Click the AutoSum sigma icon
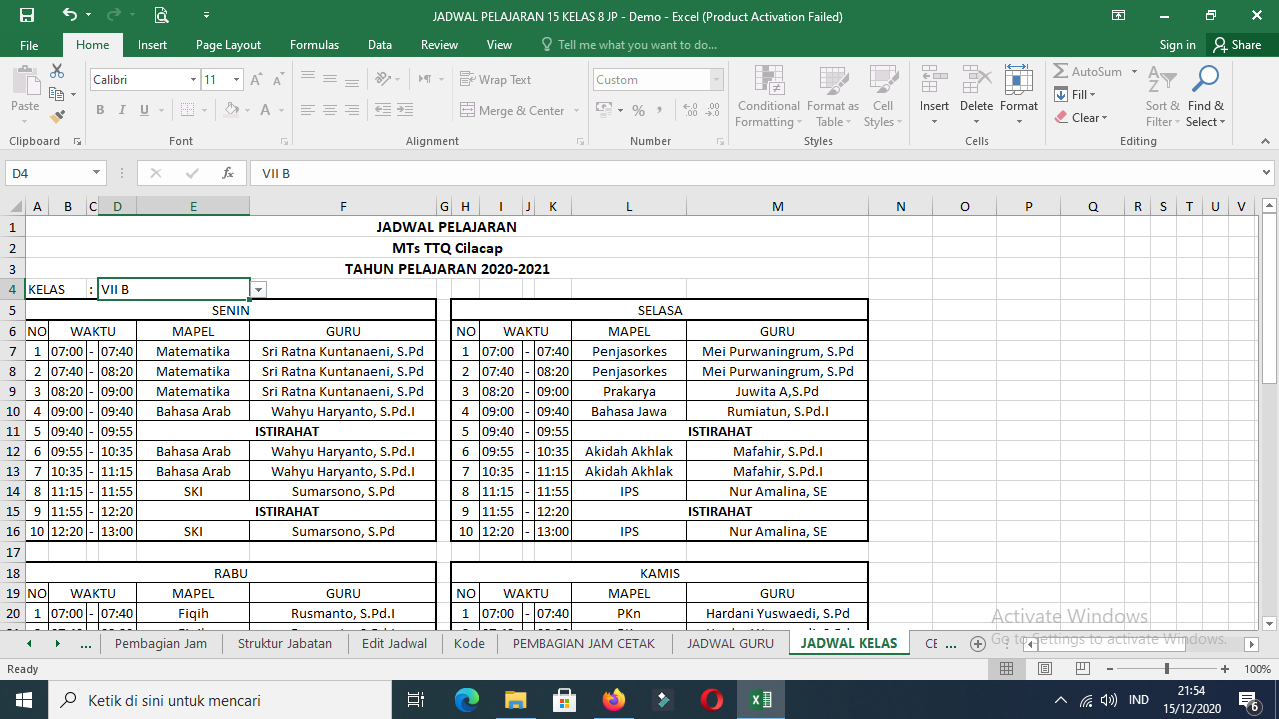The height and width of the screenshot is (719, 1279). click(x=1061, y=72)
